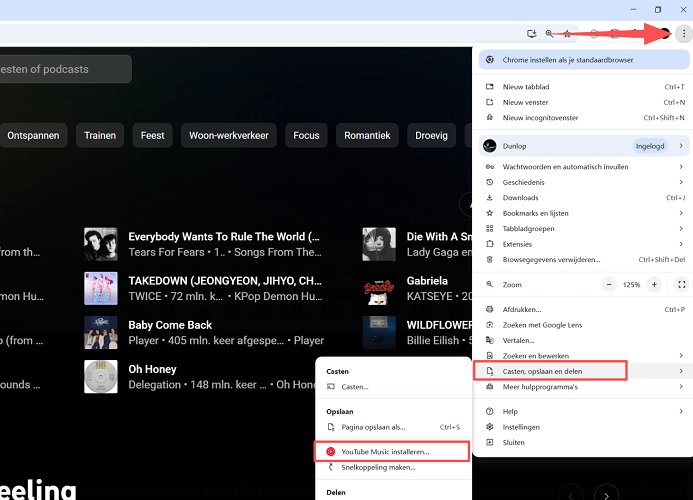Click the bookmark star icon in address bar
693x500 pixels.
(x=567, y=34)
